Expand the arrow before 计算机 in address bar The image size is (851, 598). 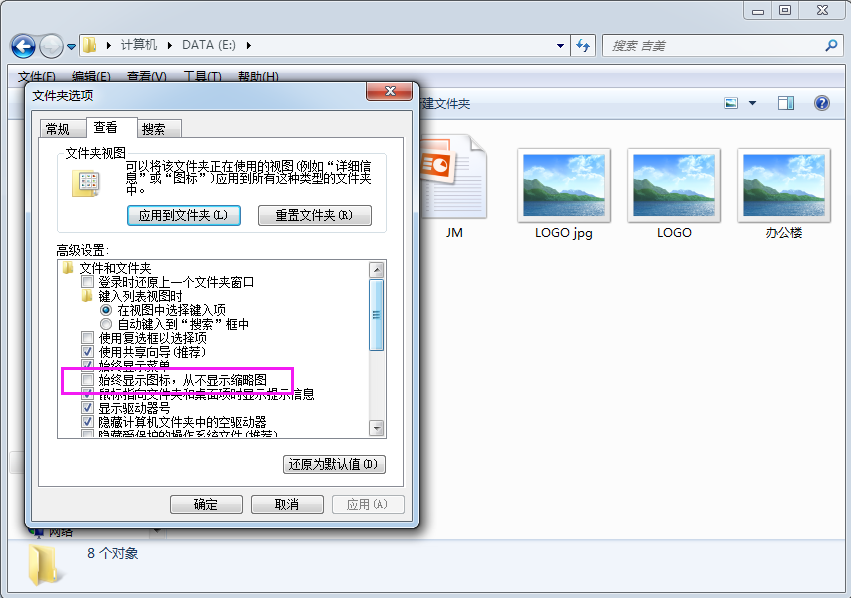pos(109,45)
